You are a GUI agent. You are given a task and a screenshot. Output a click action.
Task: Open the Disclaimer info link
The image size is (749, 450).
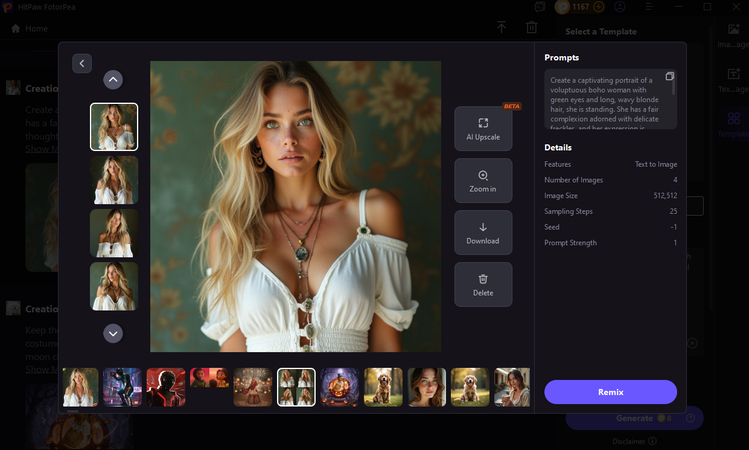(634, 441)
